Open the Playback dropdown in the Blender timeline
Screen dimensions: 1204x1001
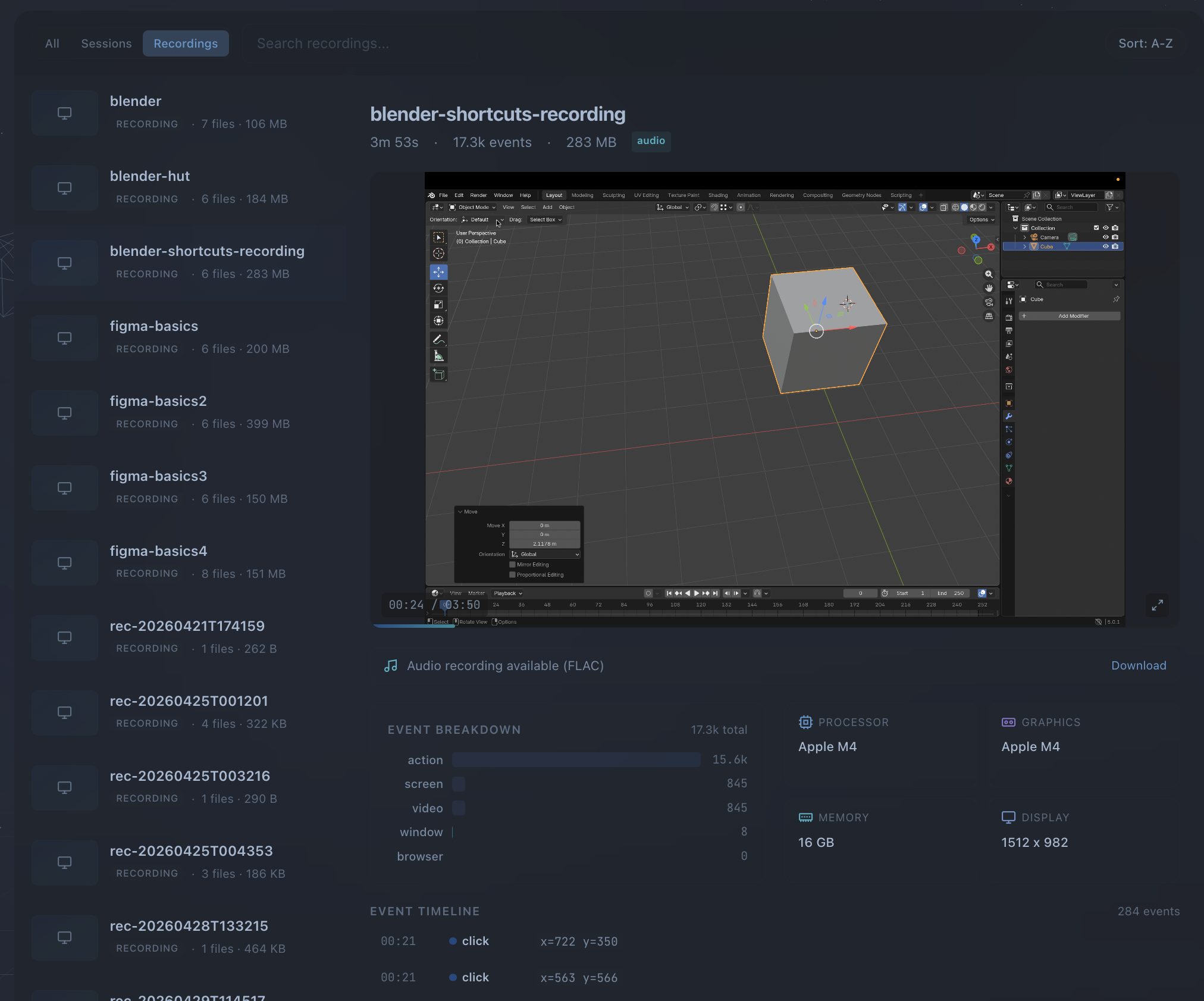tap(507, 593)
